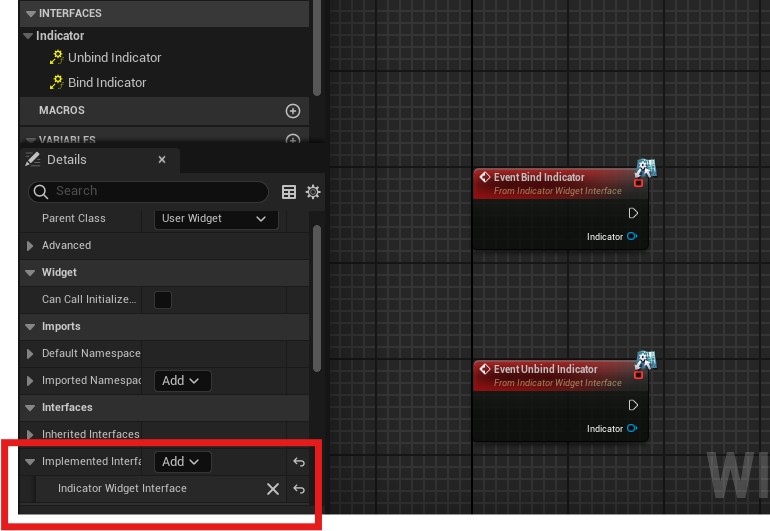Image resolution: width=770 pixels, height=531 pixels.
Task: Select the Bind Indicator interface function
Action: pos(107,83)
